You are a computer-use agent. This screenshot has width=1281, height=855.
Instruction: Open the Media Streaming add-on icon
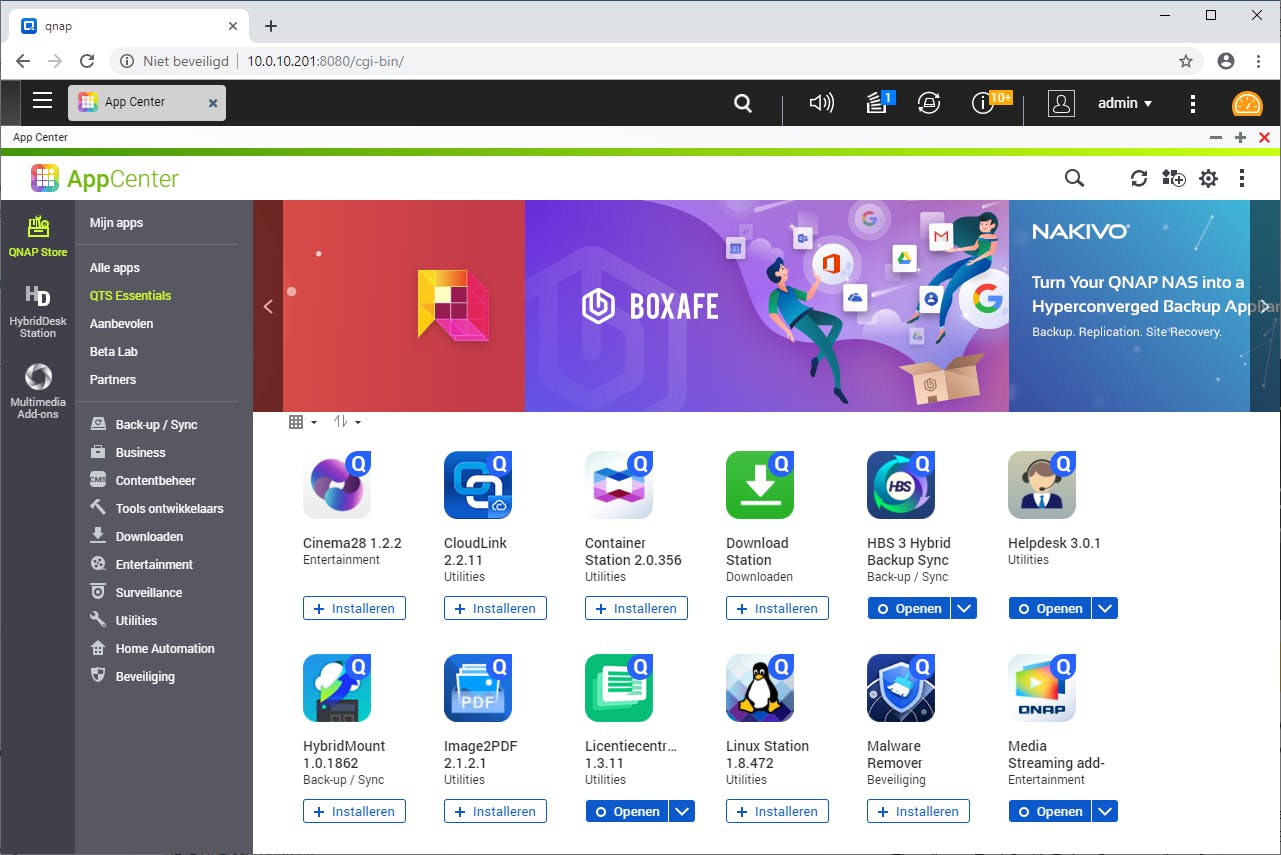tap(1042, 688)
